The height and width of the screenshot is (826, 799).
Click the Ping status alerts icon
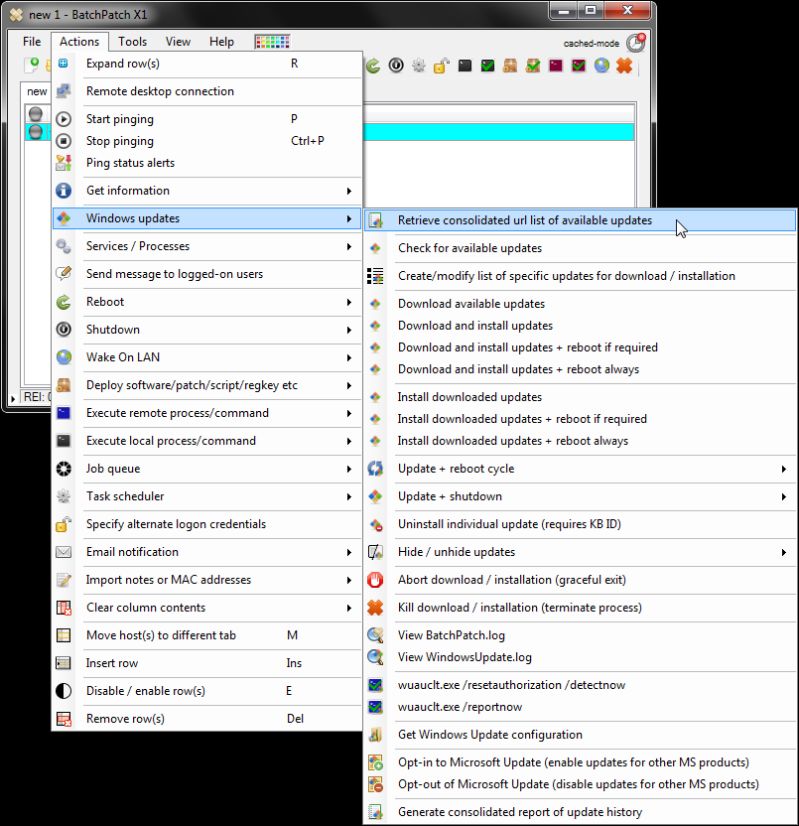64,163
